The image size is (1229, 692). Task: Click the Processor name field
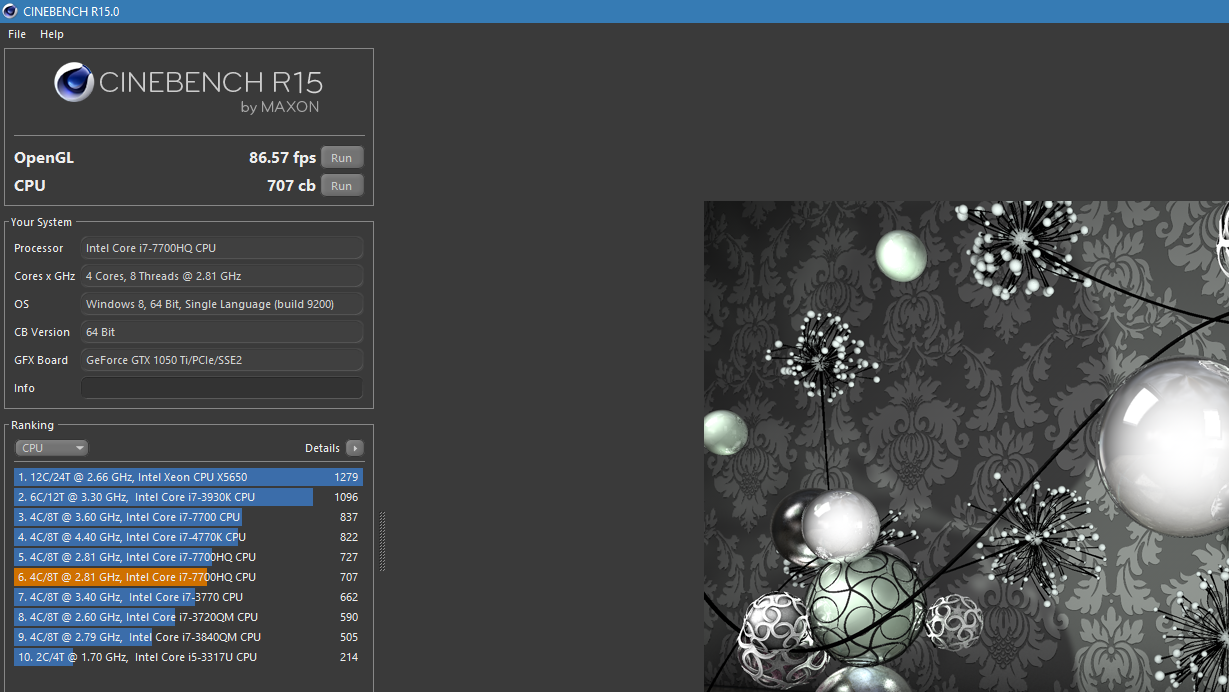(222, 248)
